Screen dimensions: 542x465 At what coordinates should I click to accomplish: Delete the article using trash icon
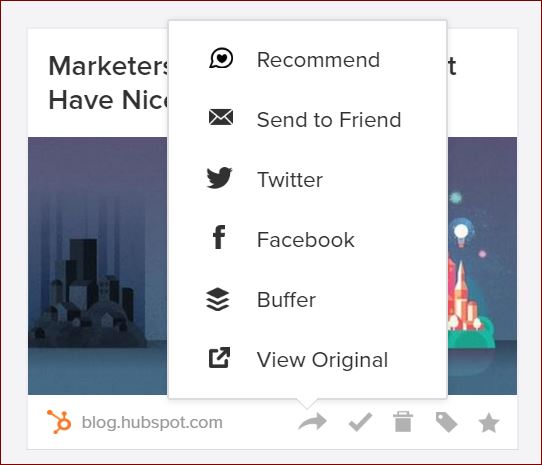point(403,421)
